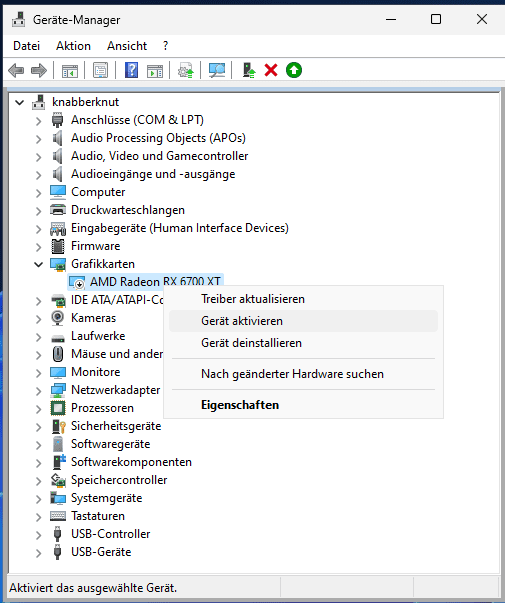The width and height of the screenshot is (505, 603).
Task: Select the Firmware label text
Action: (95, 246)
